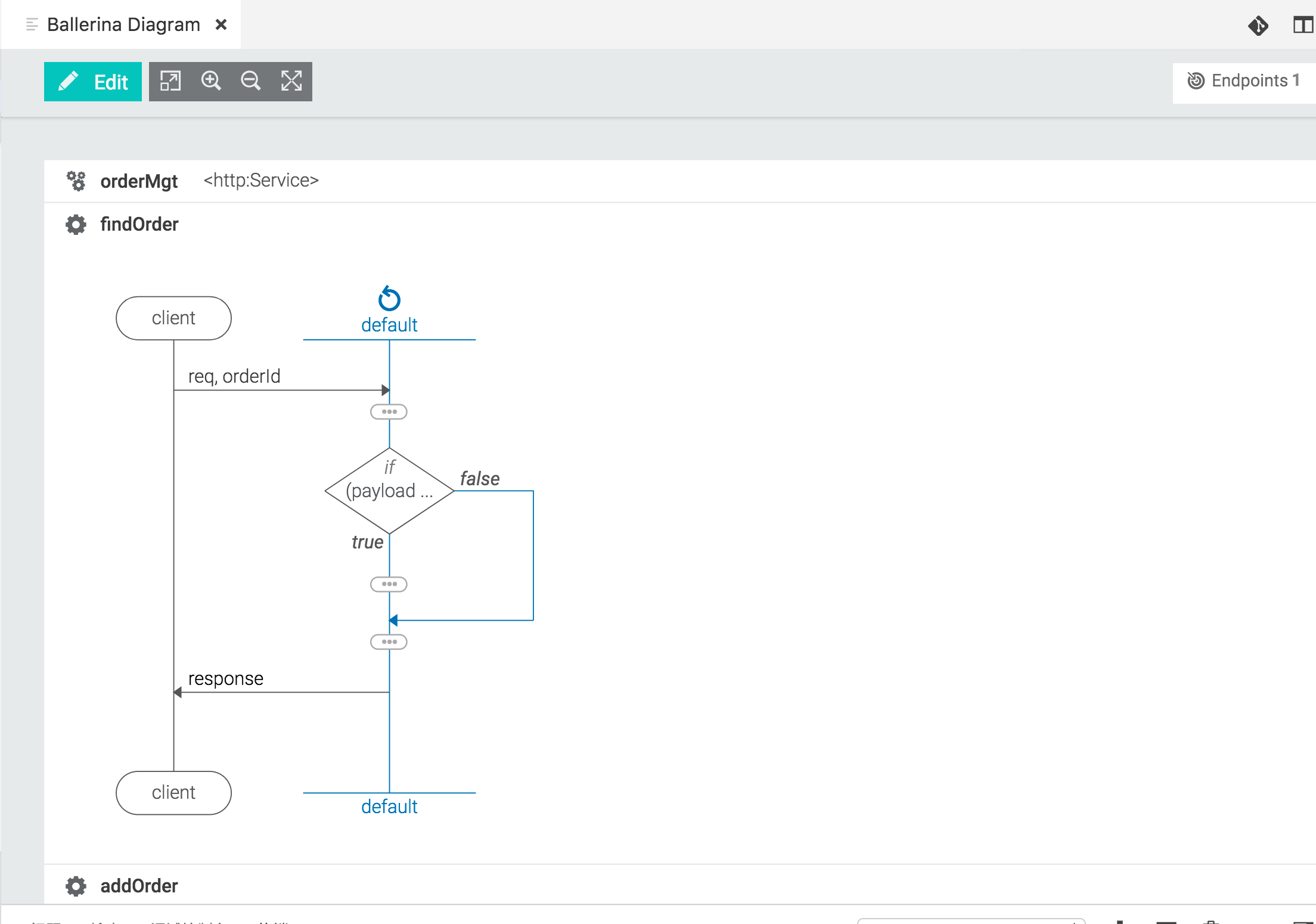Image resolution: width=1316 pixels, height=924 pixels.
Task: Fit diagram to screen icon
Action: pos(291,81)
